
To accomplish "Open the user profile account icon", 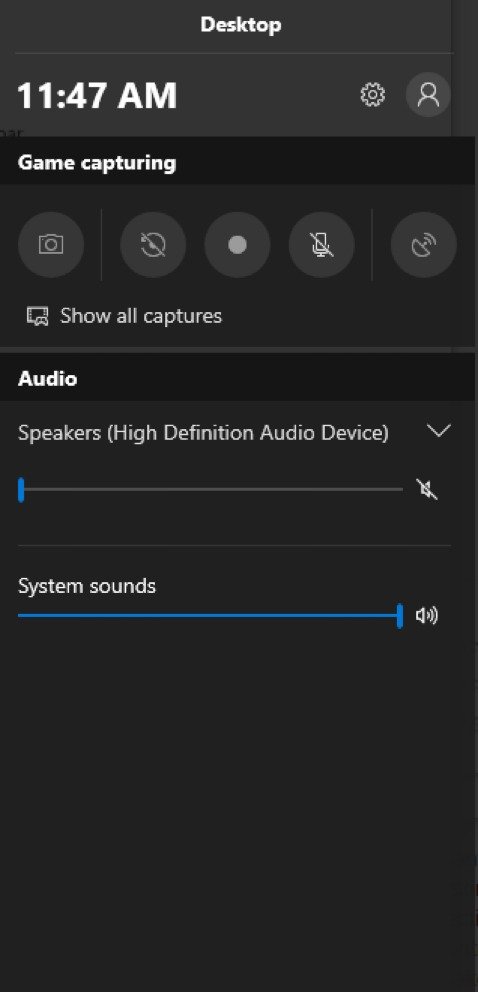I will pos(428,95).
